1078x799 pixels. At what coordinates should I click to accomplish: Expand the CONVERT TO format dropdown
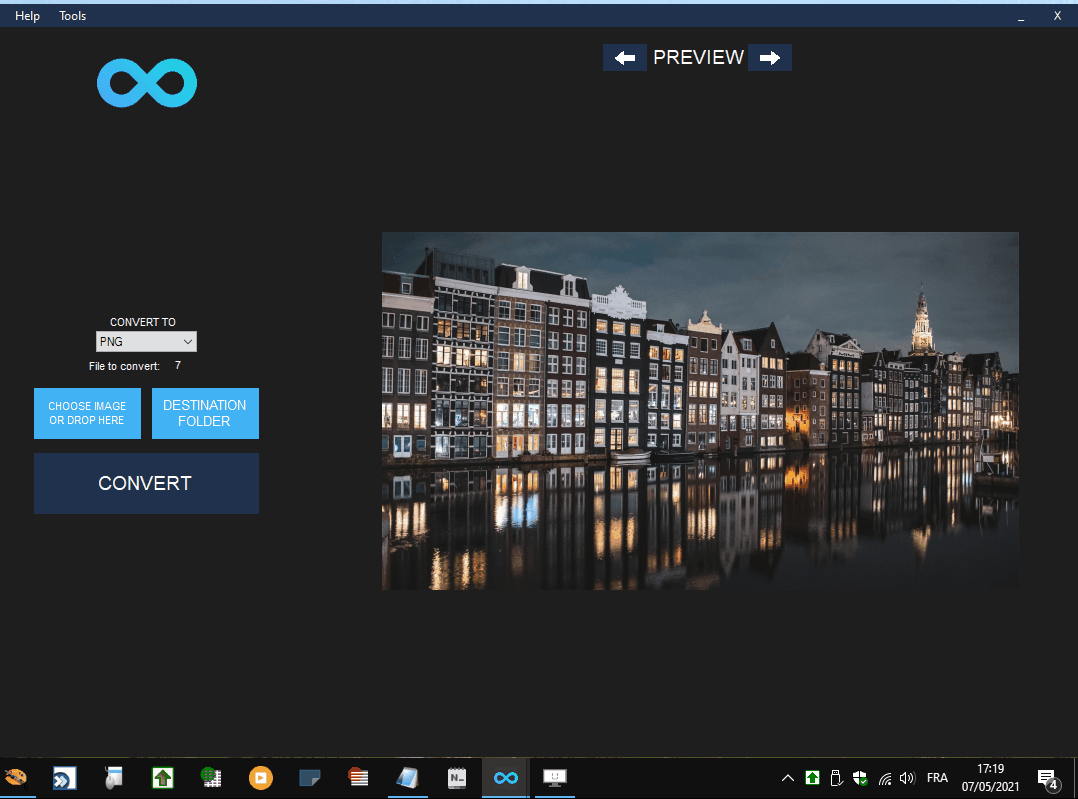coord(146,342)
